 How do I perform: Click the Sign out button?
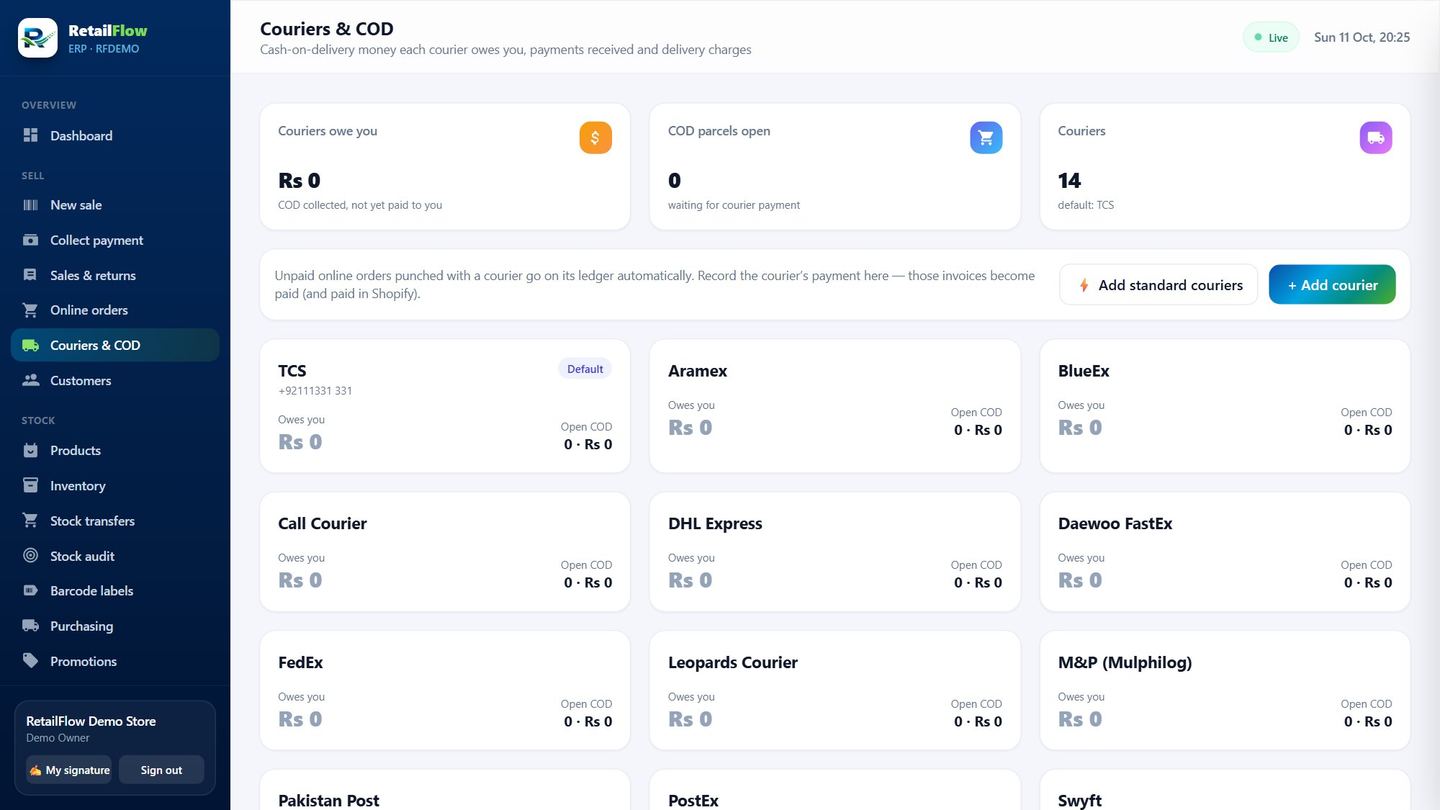coord(161,770)
